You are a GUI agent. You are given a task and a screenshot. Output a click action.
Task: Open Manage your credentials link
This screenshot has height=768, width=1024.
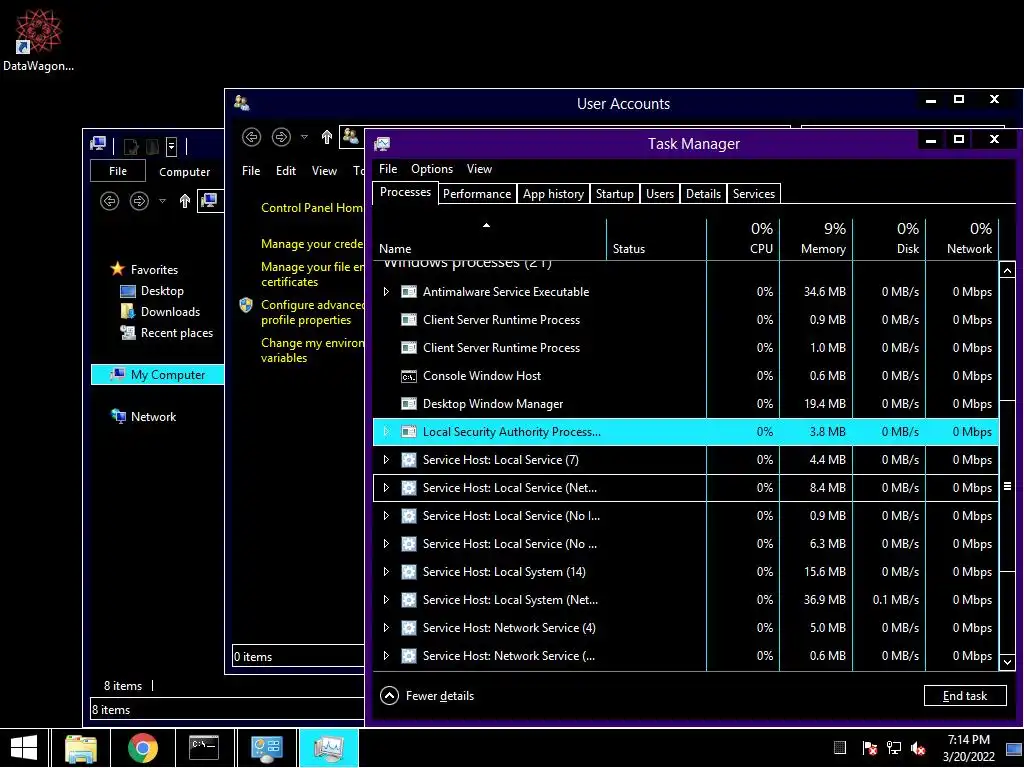click(312, 244)
